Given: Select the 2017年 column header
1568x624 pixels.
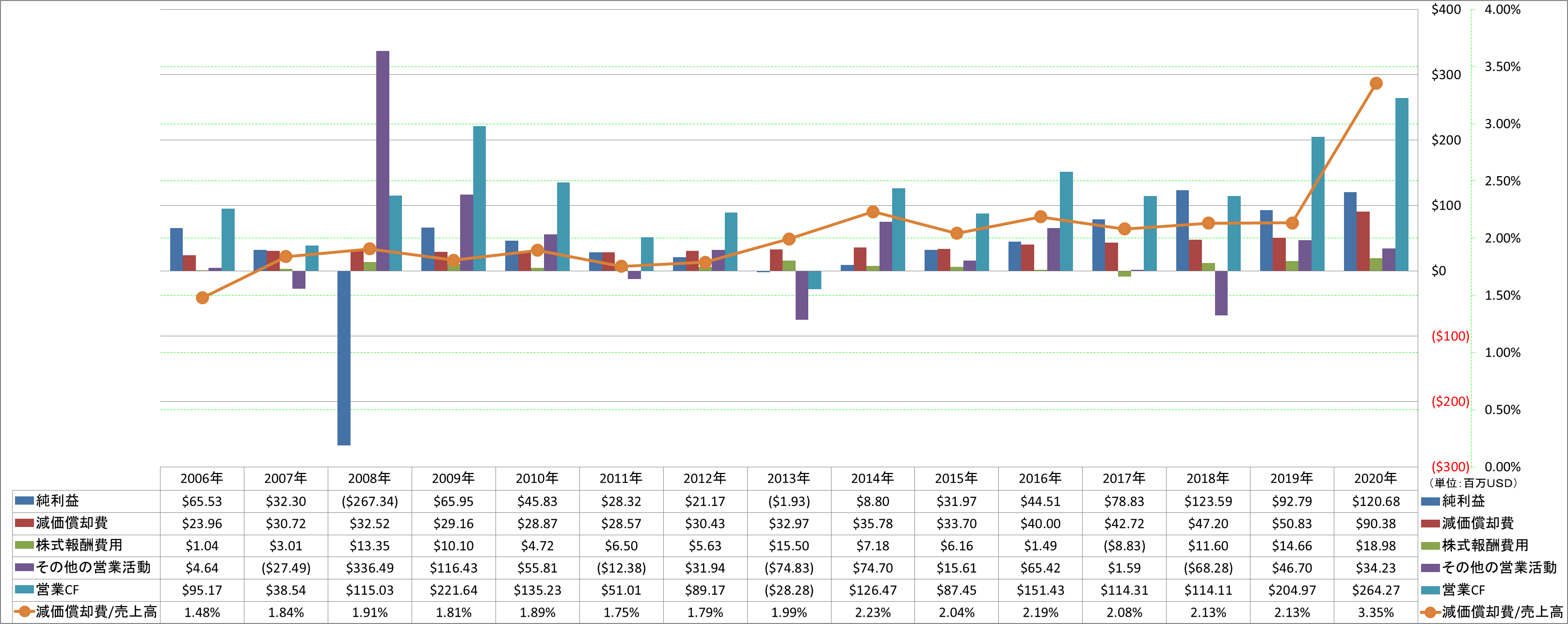Looking at the screenshot, I should click(x=1124, y=478).
